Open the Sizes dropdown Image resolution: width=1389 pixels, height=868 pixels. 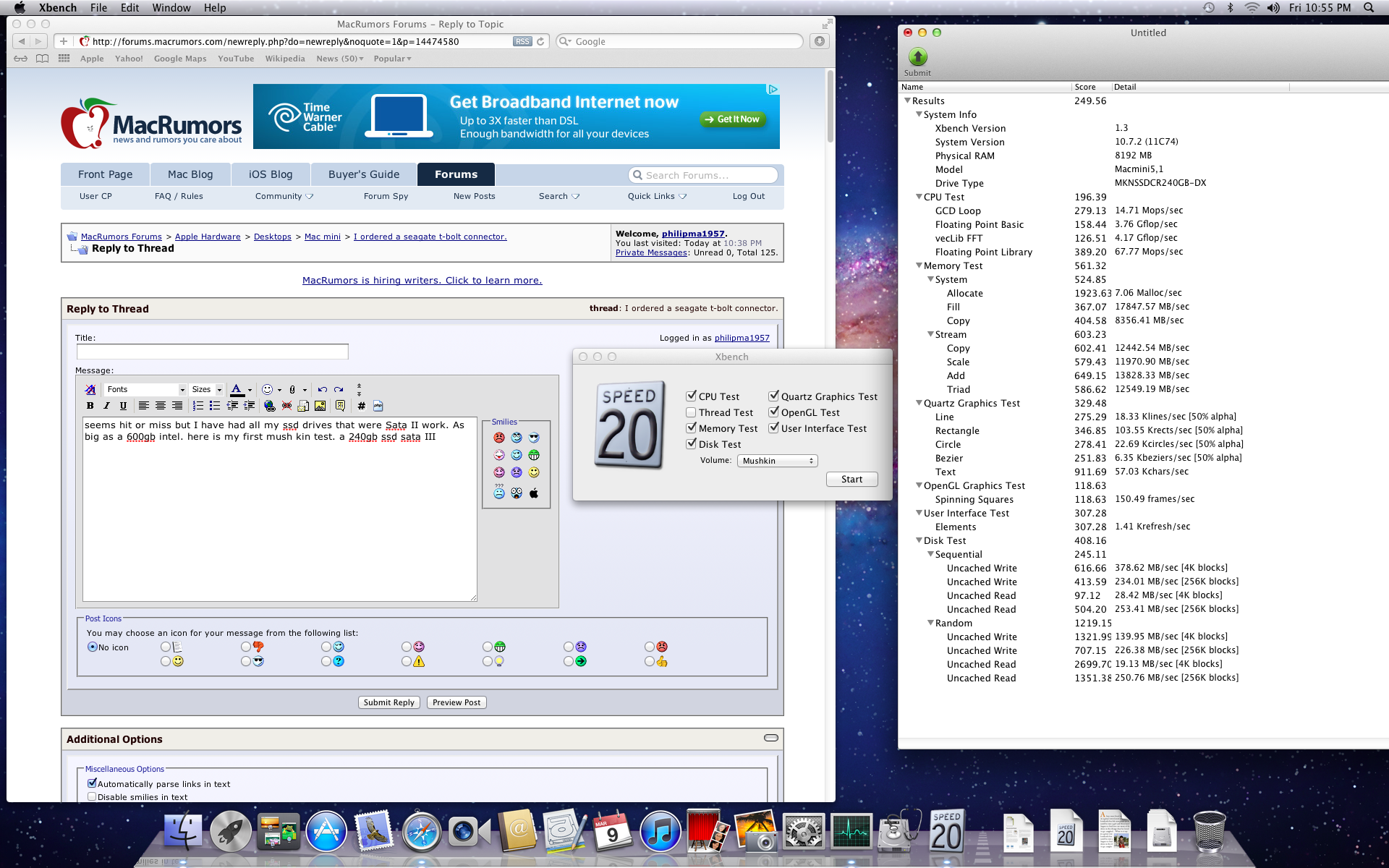pyautogui.click(x=207, y=389)
